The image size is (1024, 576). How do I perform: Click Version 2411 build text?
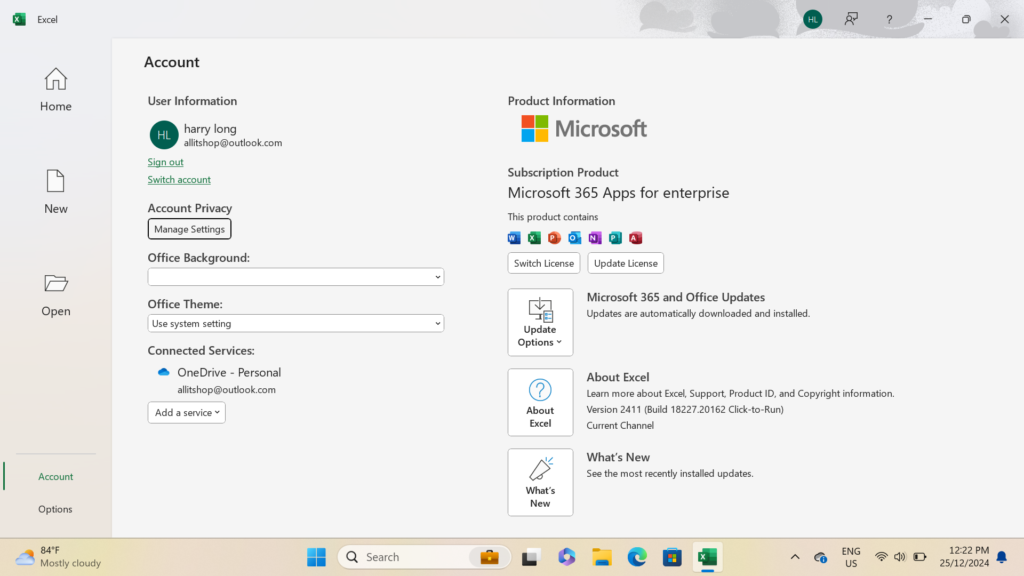tap(685, 409)
